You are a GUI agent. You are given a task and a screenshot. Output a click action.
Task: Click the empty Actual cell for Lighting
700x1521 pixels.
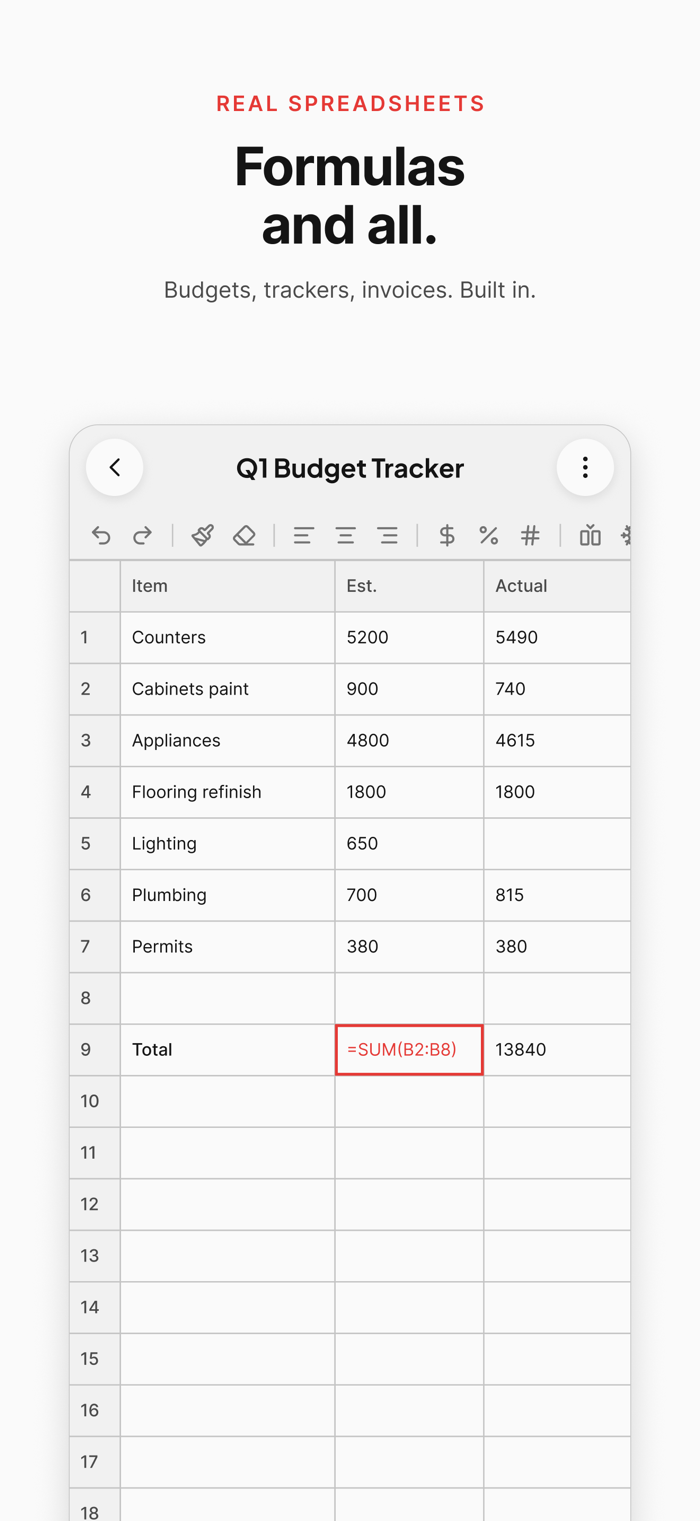pyautogui.click(x=557, y=844)
